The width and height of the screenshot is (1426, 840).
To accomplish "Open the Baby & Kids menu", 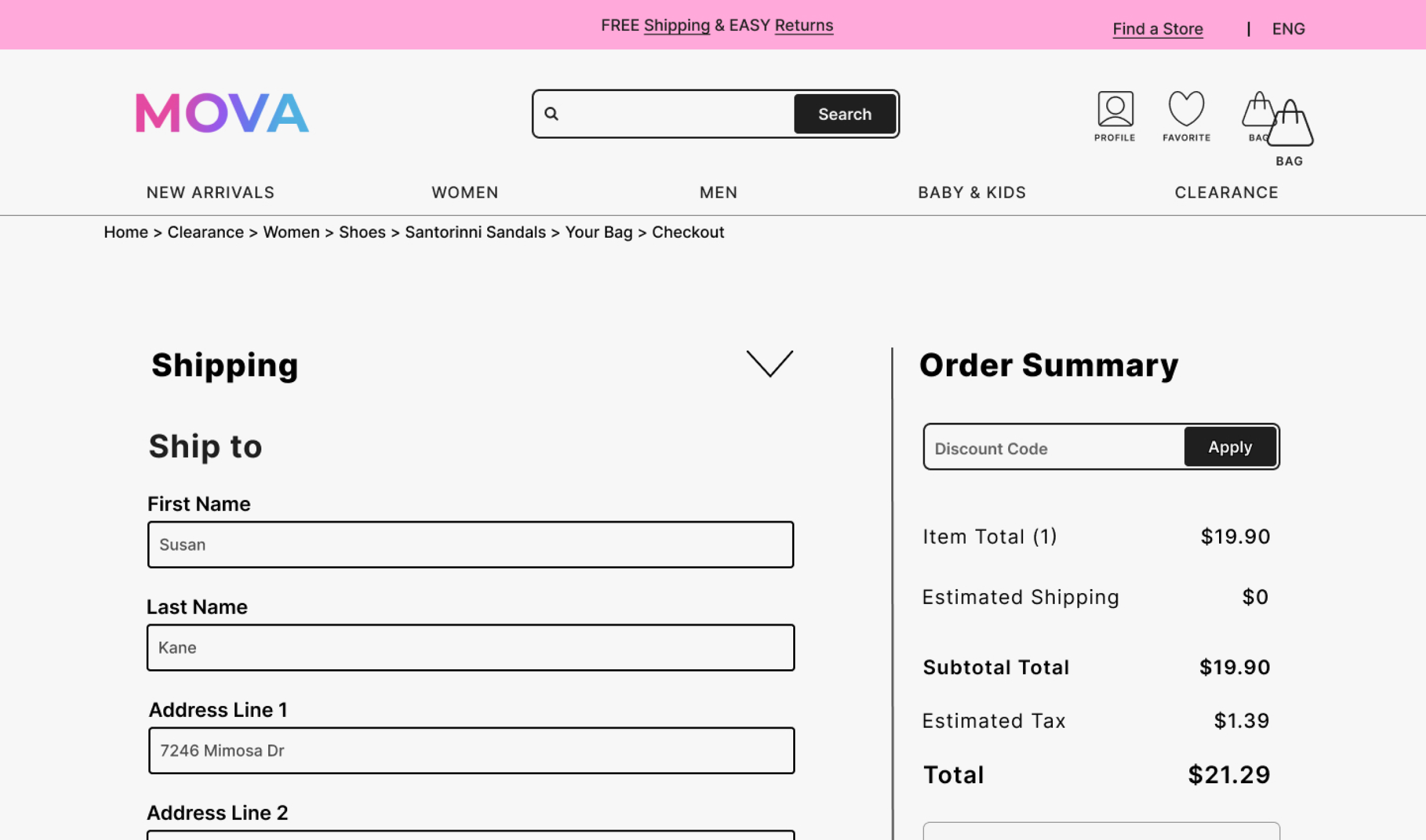I will tap(971, 193).
